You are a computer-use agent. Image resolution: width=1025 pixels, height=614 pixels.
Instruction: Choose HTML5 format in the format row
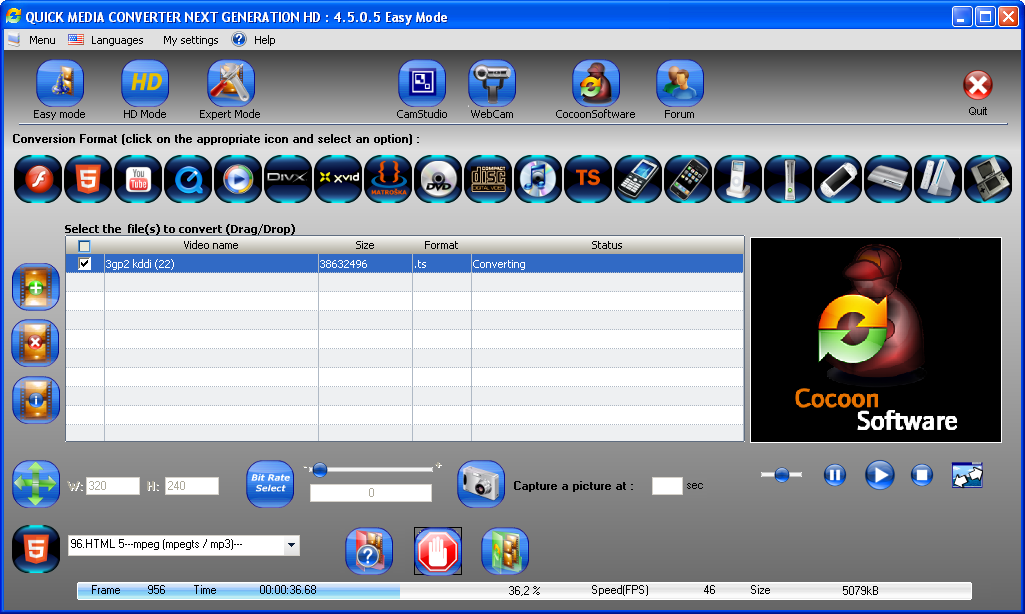point(88,179)
